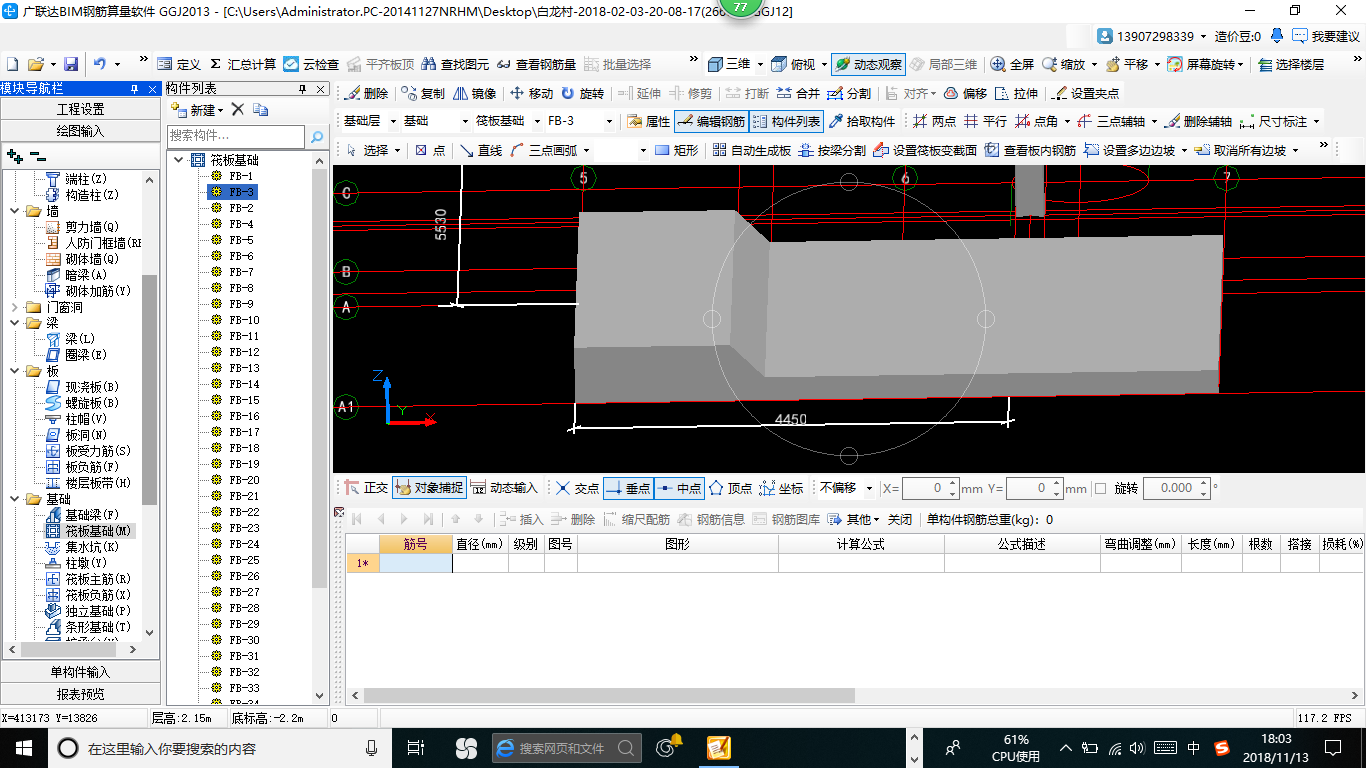
Task: Collapse 基础 folder in navigation tree
Action: click(15, 499)
